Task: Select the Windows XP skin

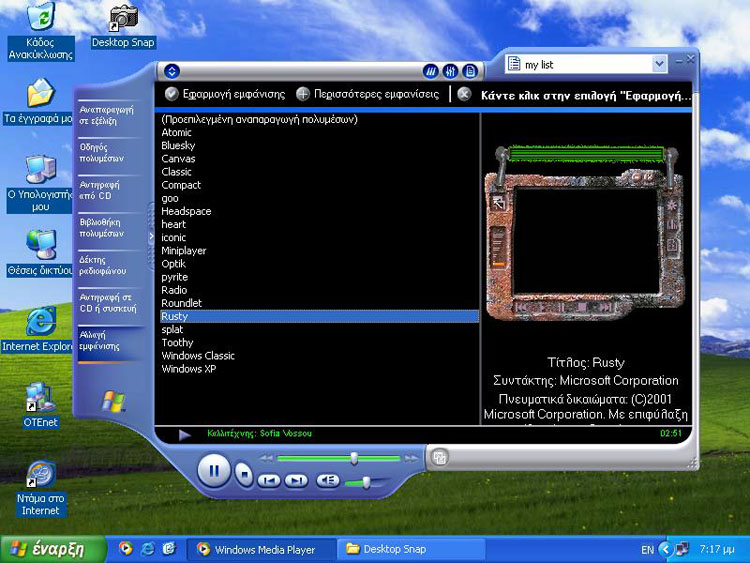Action: (320, 369)
